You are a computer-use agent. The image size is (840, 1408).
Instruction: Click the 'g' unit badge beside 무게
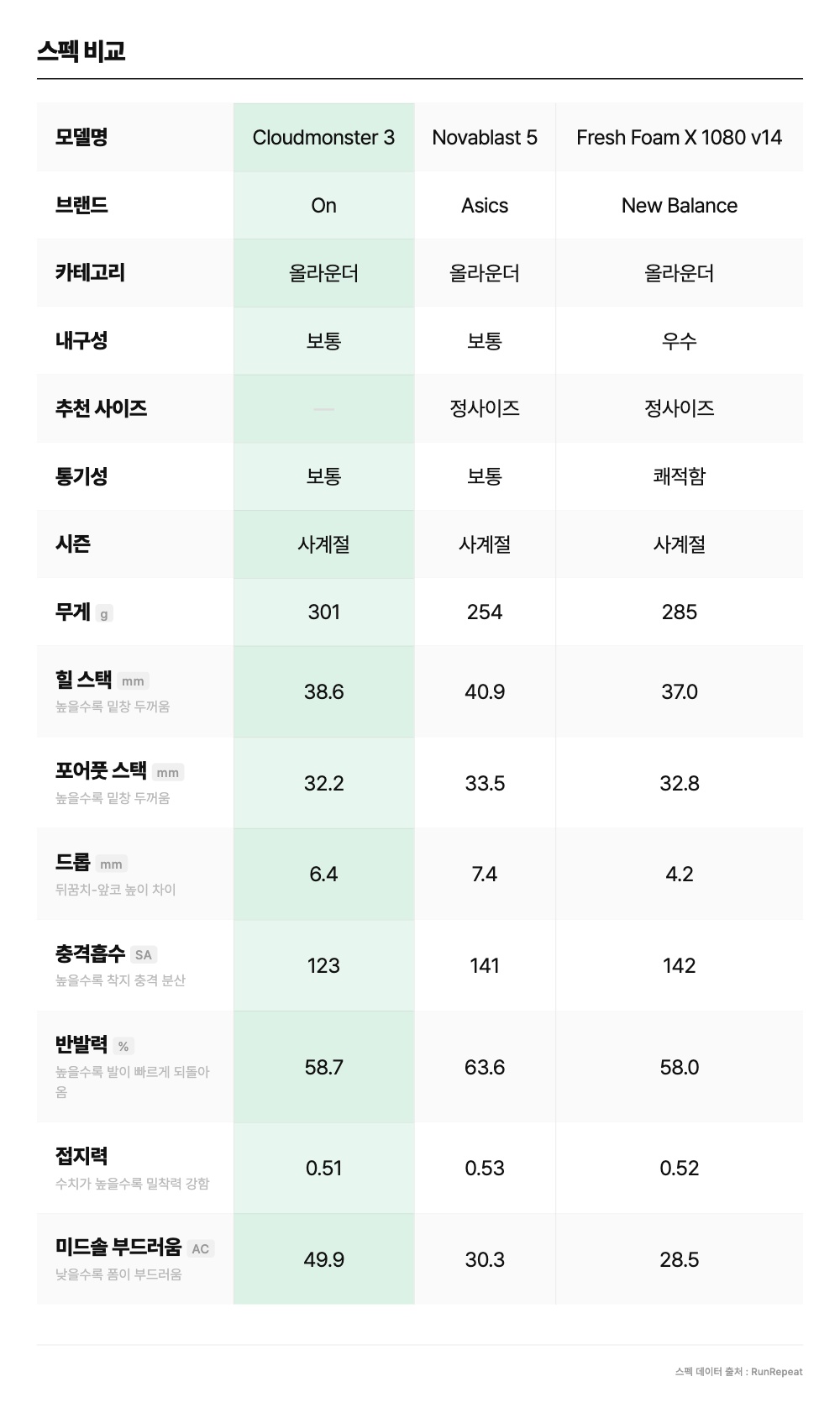click(x=104, y=614)
